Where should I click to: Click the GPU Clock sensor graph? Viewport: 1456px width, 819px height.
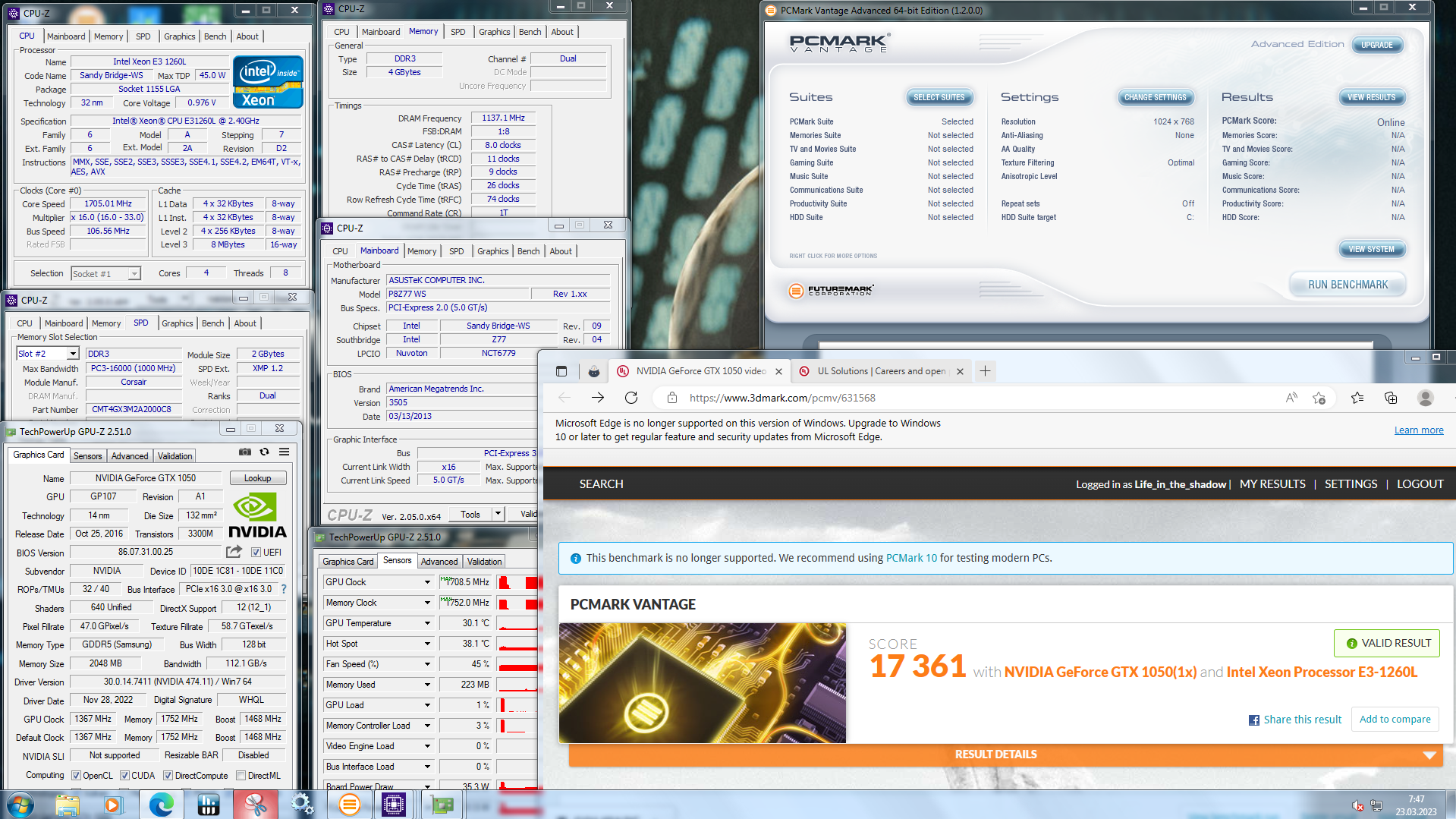[517, 582]
